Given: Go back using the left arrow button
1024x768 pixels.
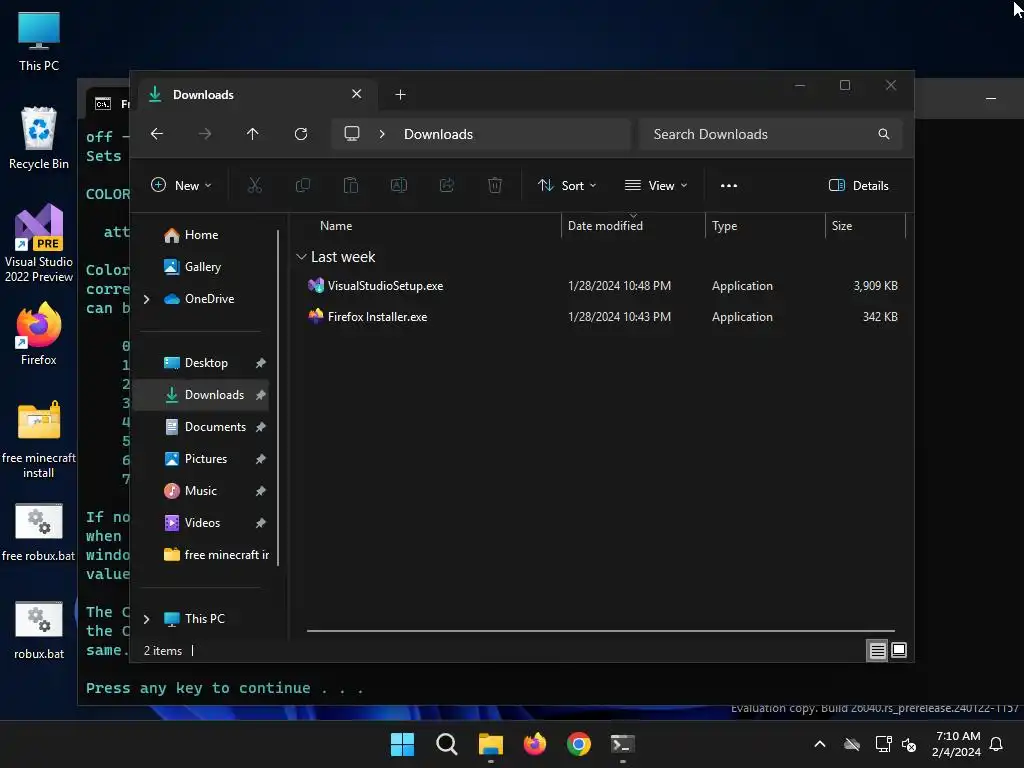Looking at the screenshot, I should 157,134.
